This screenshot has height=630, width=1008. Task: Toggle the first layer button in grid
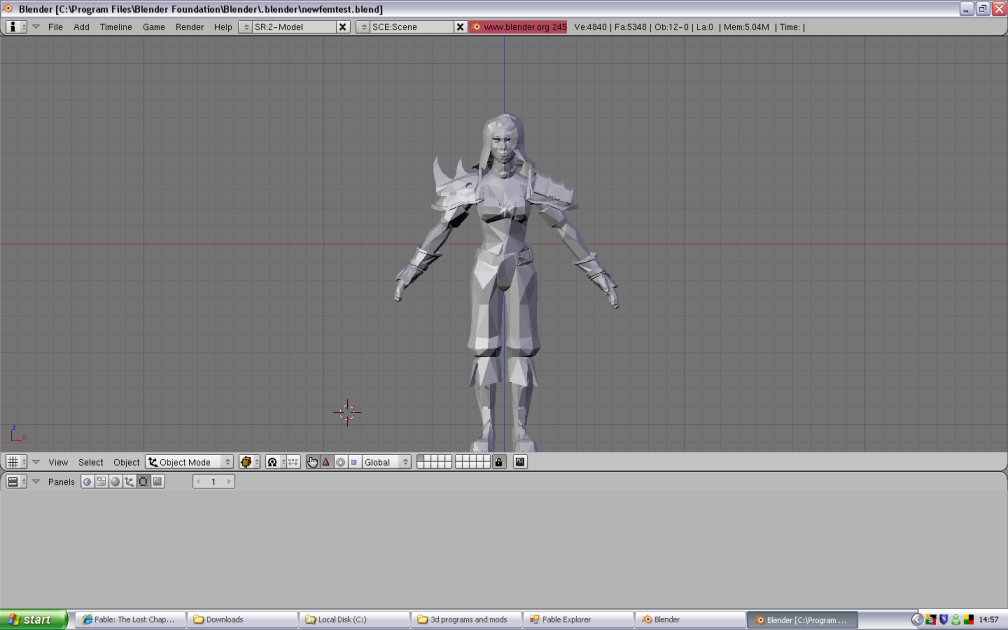click(421, 459)
